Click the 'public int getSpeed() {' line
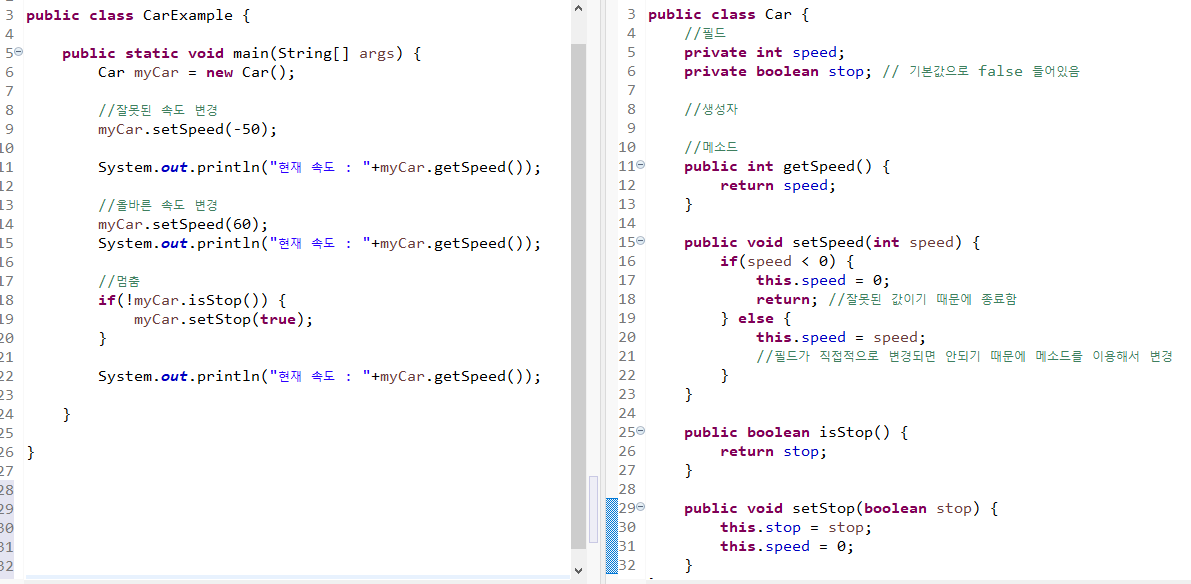 [787, 166]
